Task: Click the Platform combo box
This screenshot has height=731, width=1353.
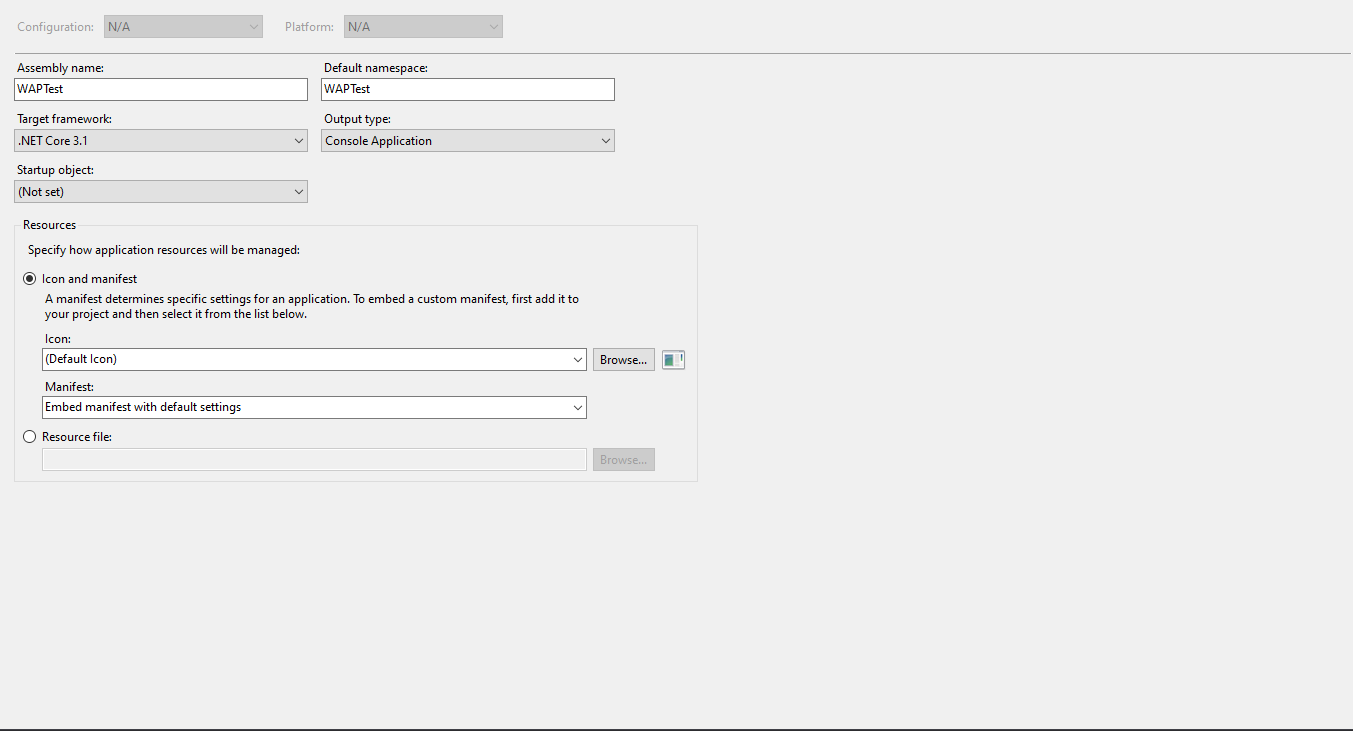Action: click(x=422, y=26)
